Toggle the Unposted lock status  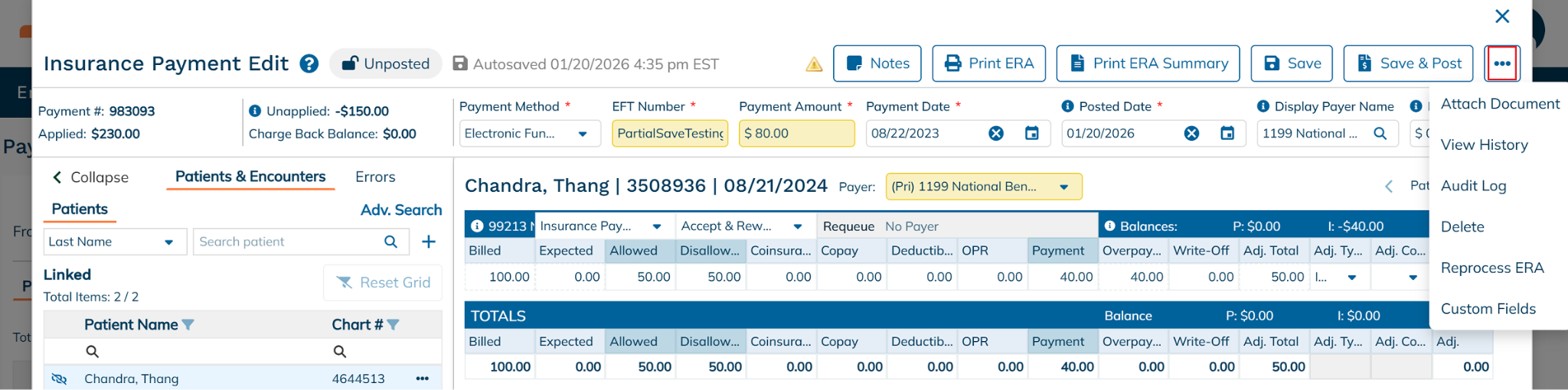tap(386, 63)
